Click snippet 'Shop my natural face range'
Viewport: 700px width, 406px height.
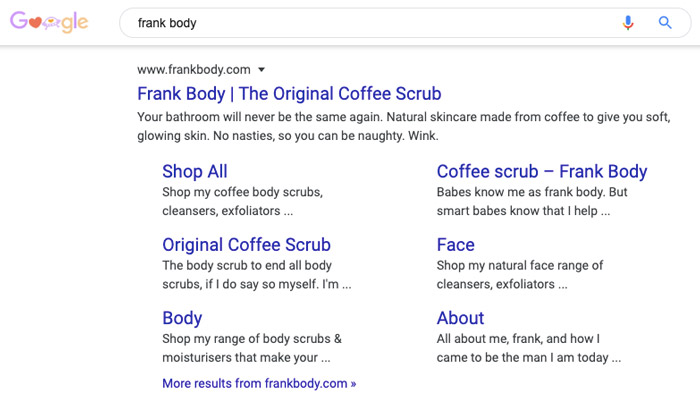[520, 275]
